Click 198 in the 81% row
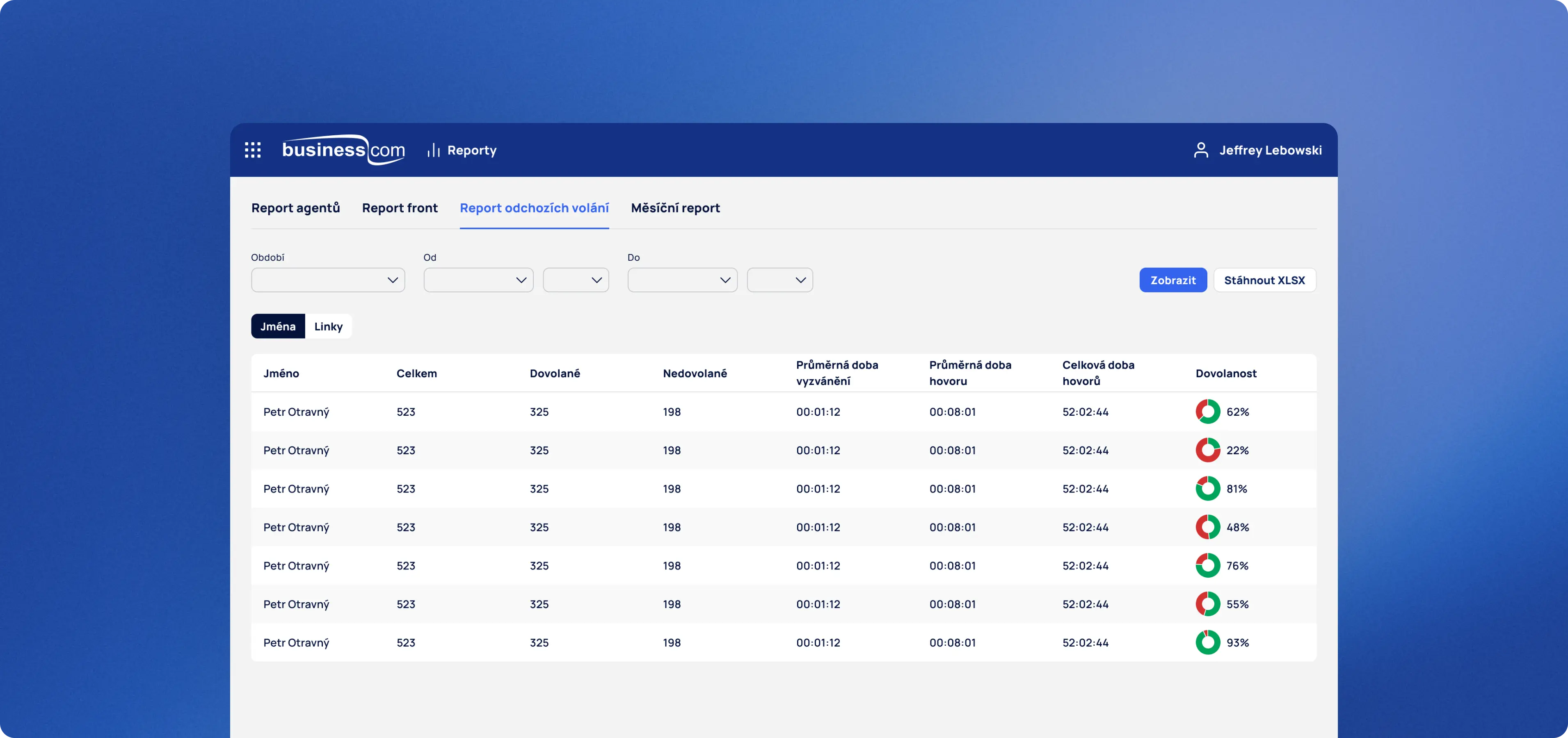 click(672, 489)
